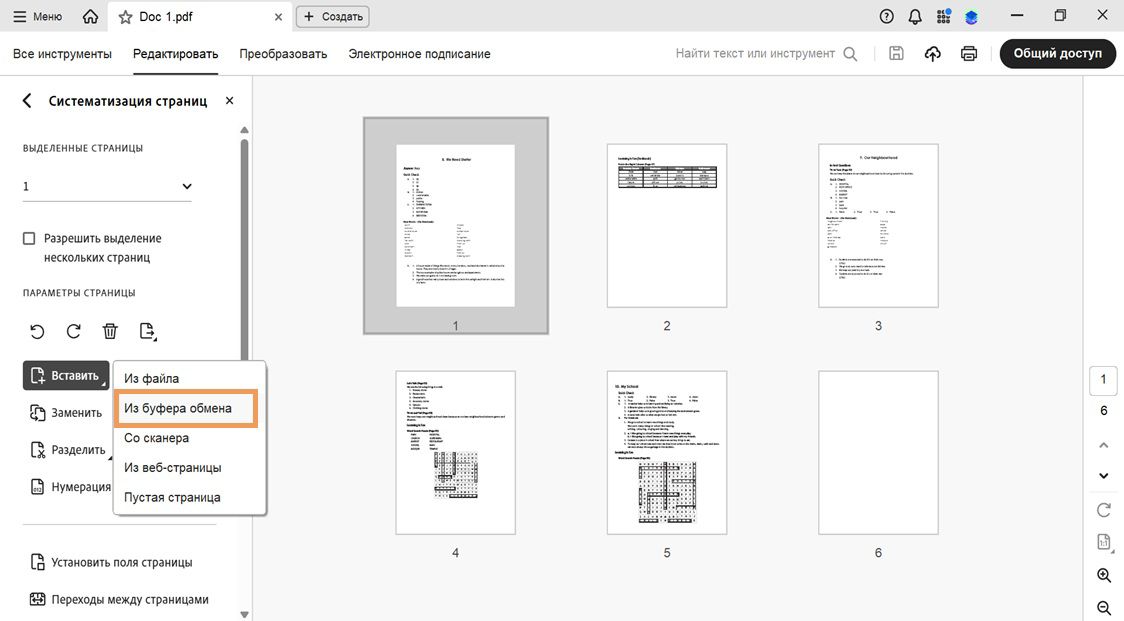Screen dimensions: 1124x621
Task: Close the Систематизация страниц panel
Action: [x=229, y=100]
